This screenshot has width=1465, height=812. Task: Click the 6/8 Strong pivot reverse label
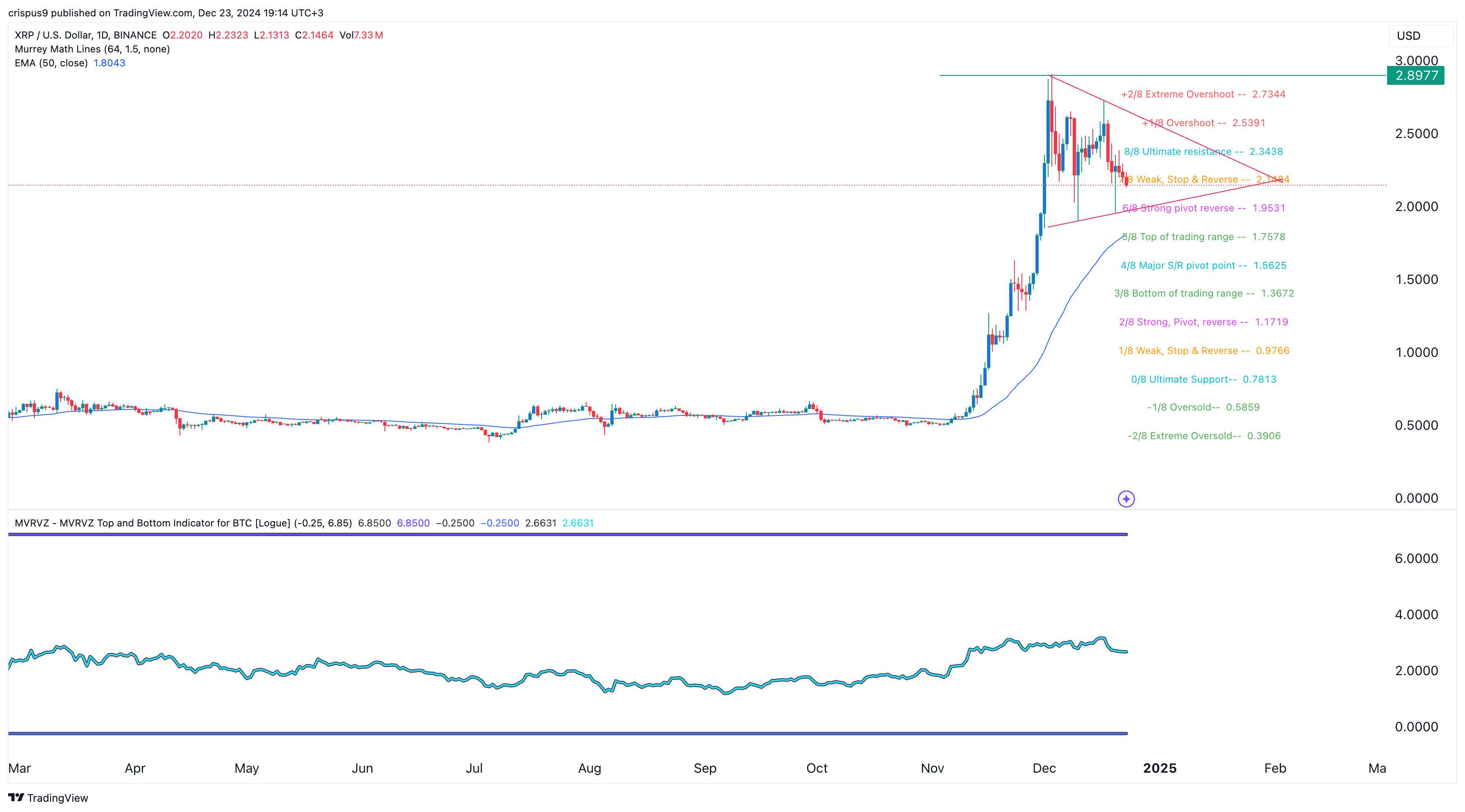pyautogui.click(x=1203, y=208)
